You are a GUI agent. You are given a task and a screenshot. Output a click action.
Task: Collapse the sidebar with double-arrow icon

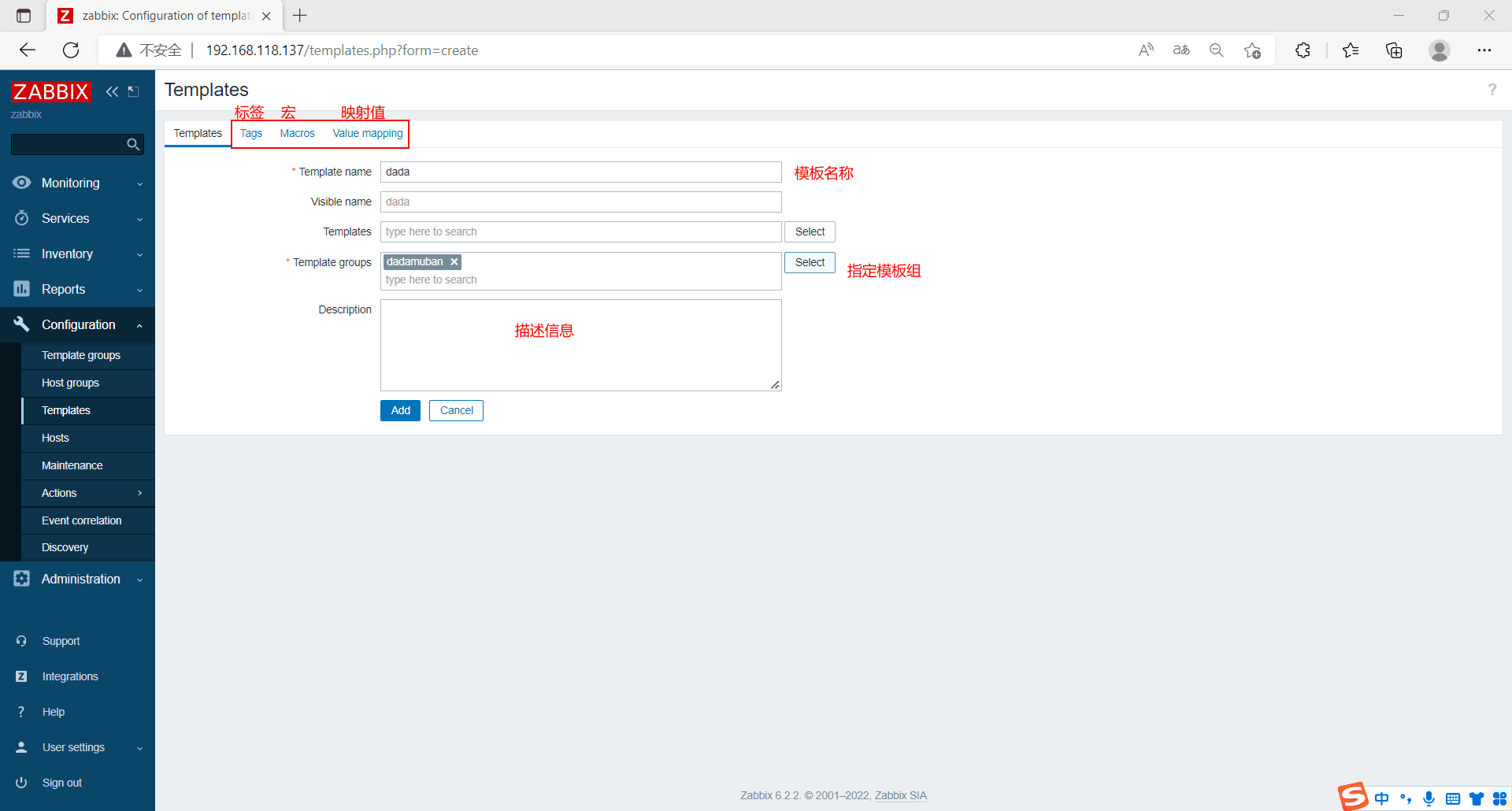coord(112,91)
